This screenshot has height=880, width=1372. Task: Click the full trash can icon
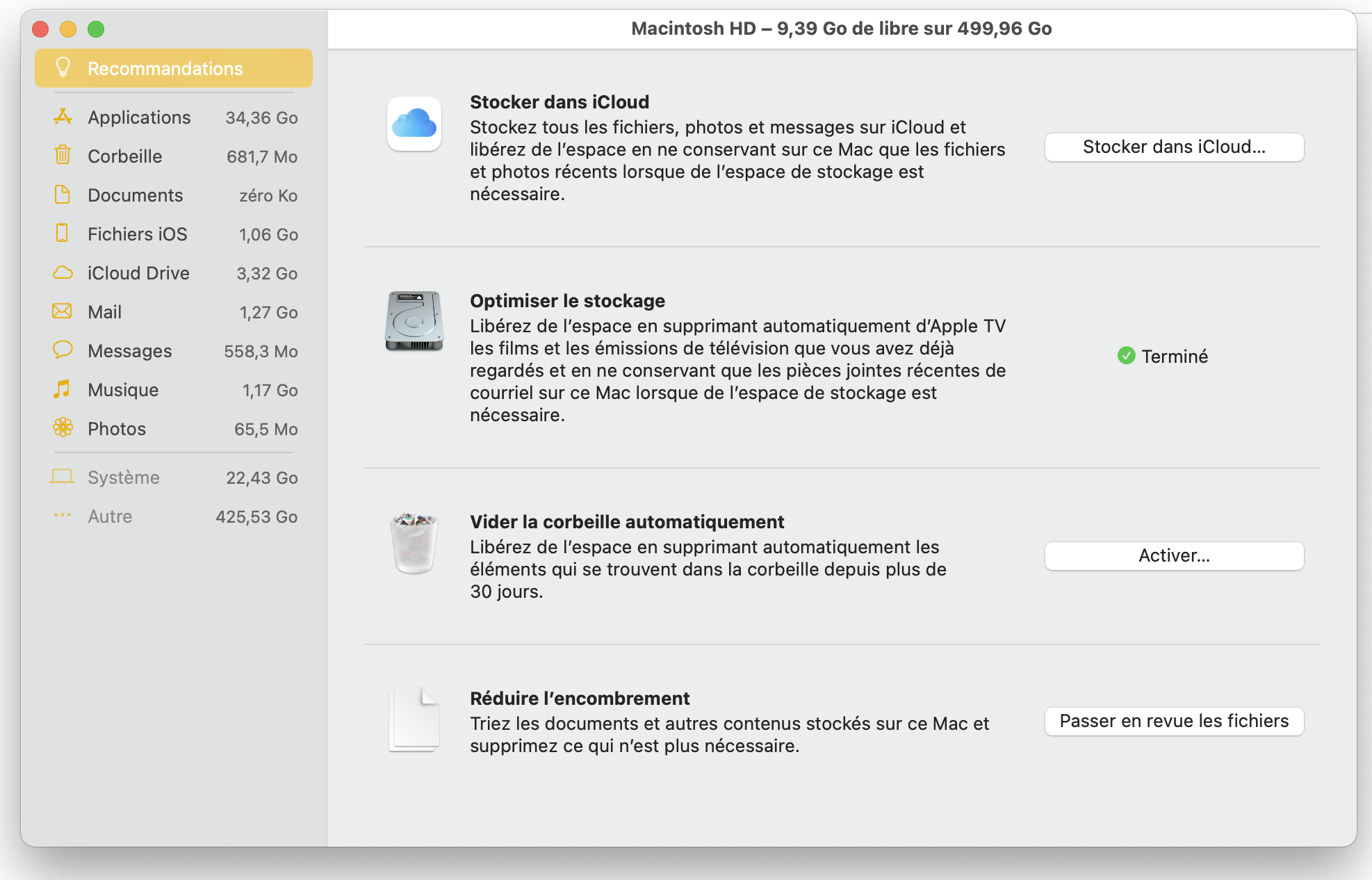(414, 543)
